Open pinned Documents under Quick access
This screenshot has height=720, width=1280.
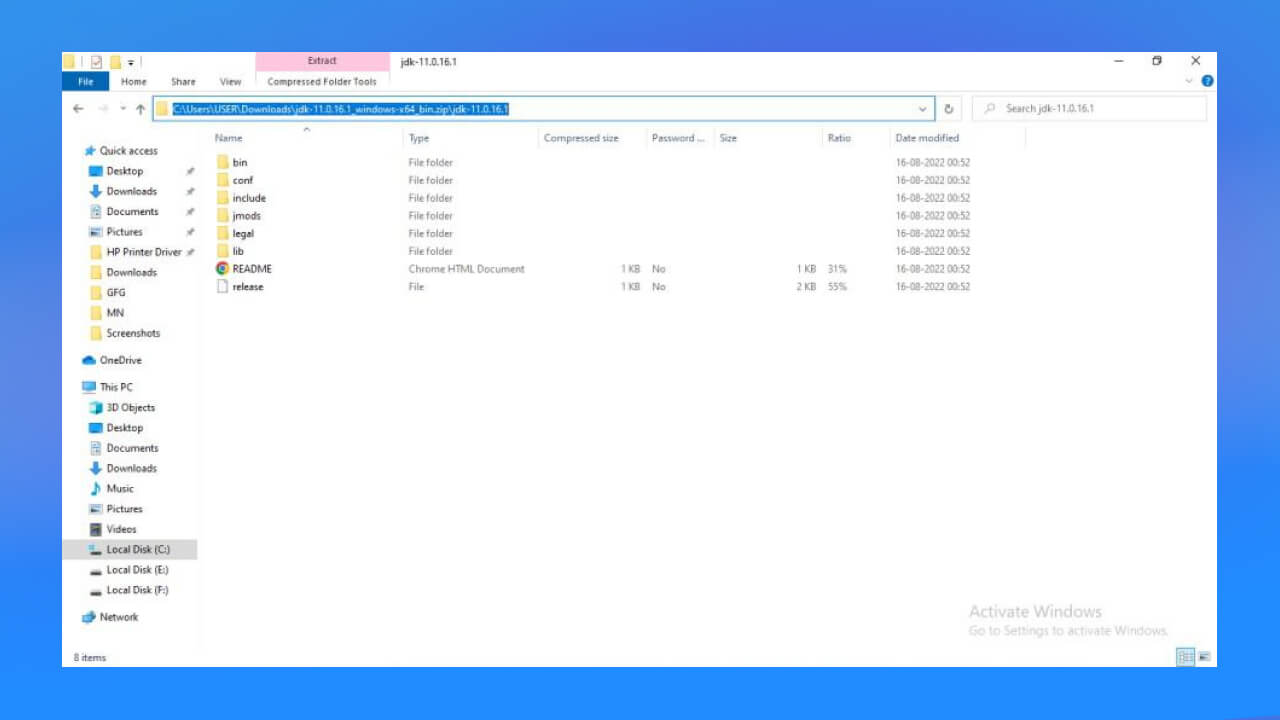[132, 212]
